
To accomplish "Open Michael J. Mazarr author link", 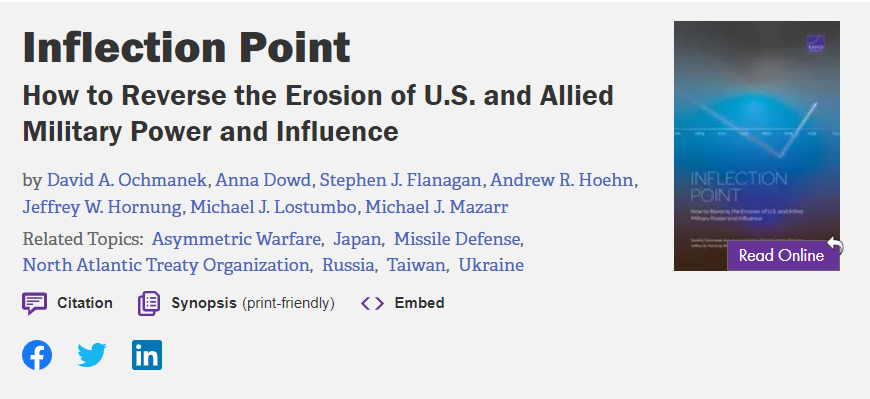I will pos(437,208).
